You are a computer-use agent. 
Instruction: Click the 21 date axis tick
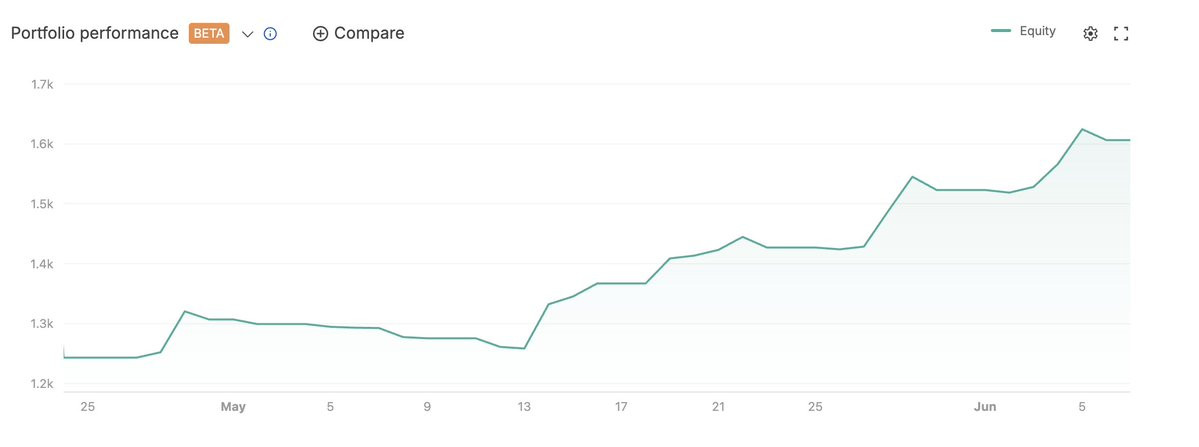(718, 407)
